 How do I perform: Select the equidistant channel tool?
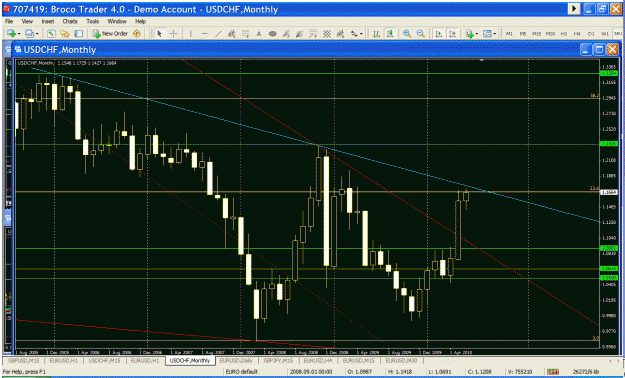click(231, 34)
